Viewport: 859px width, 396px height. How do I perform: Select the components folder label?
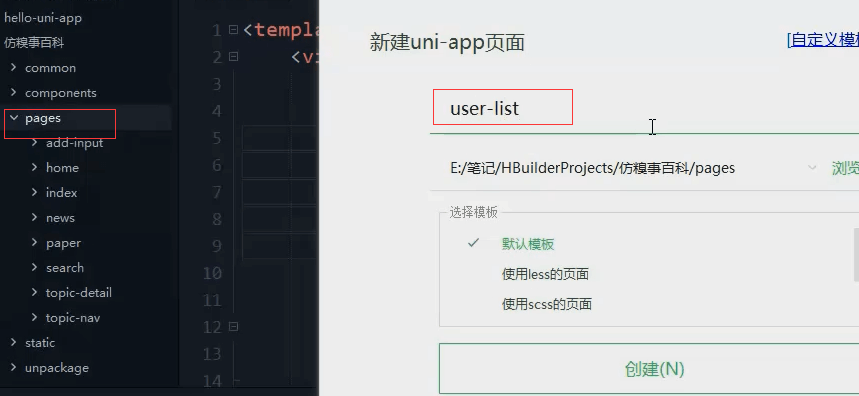61,93
